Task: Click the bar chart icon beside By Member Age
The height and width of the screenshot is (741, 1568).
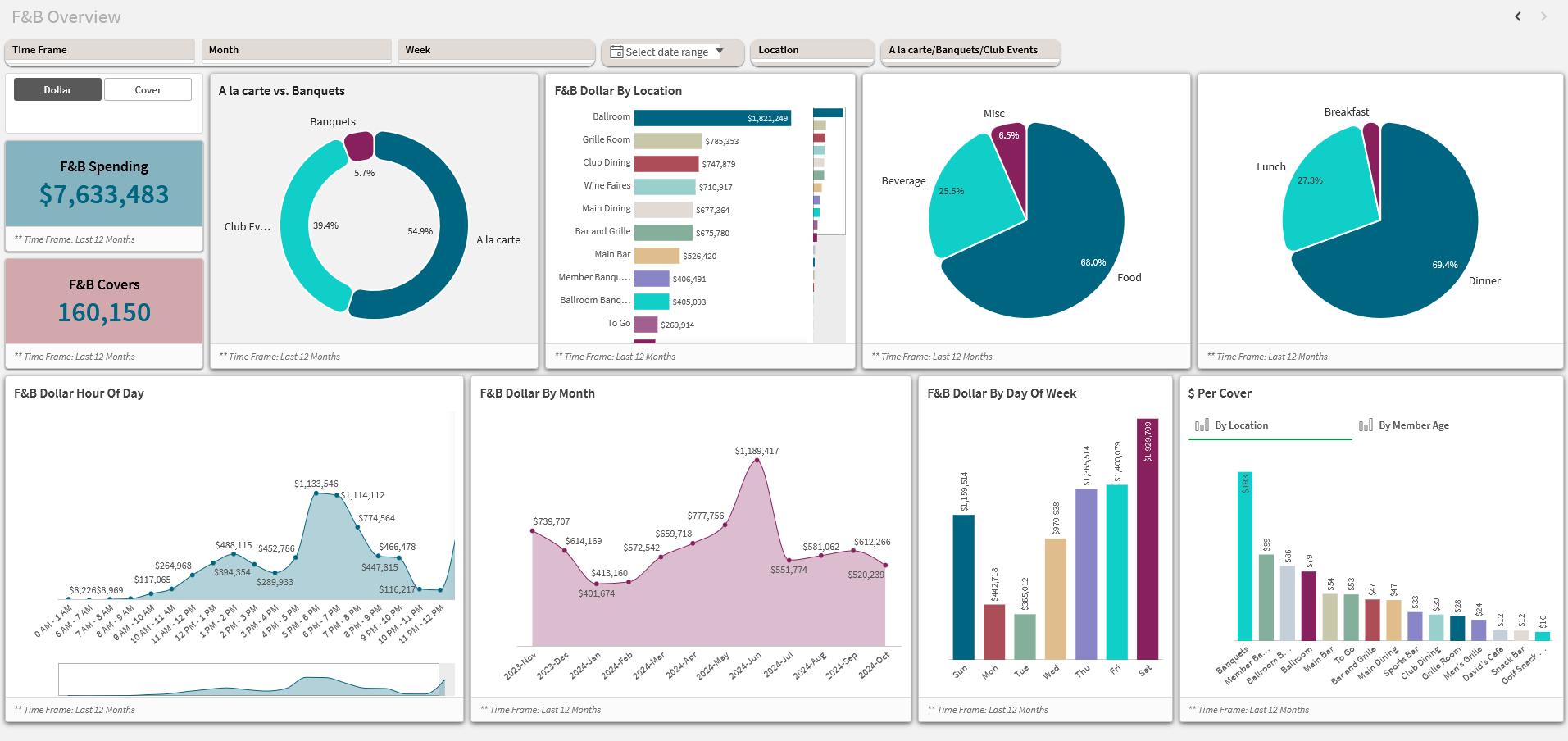Action: coord(1366,425)
